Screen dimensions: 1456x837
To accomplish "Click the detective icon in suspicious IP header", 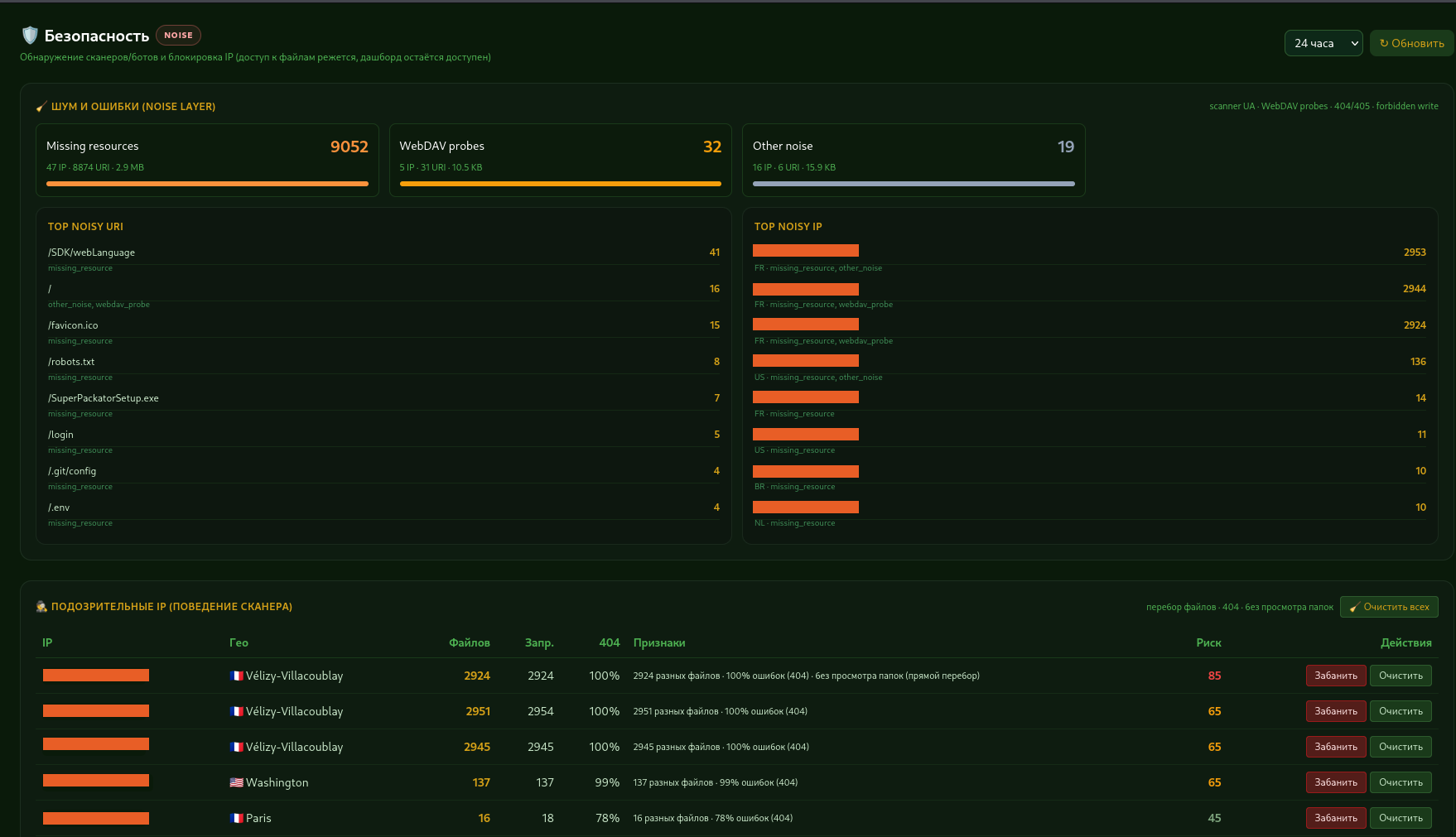I will click(x=41, y=607).
